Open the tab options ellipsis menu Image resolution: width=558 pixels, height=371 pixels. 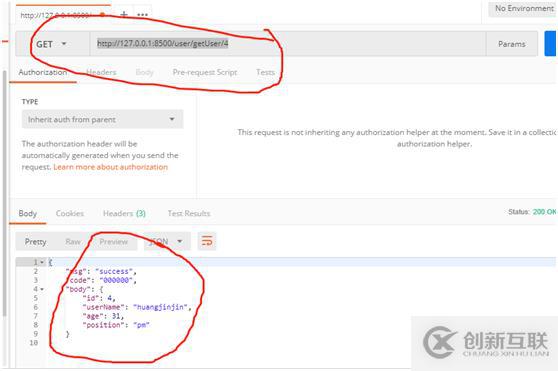coord(142,15)
